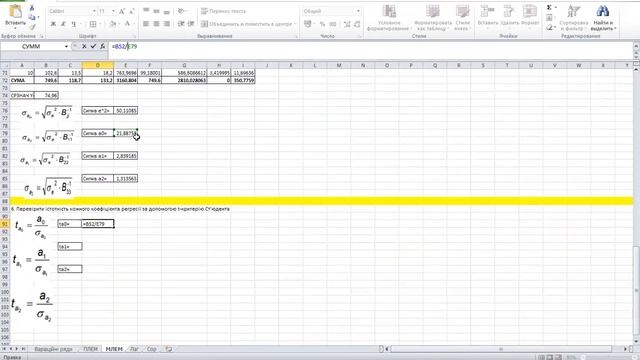This screenshot has height=360, width=640.
Task: Click the increase decimal icon
Action: [347, 24]
